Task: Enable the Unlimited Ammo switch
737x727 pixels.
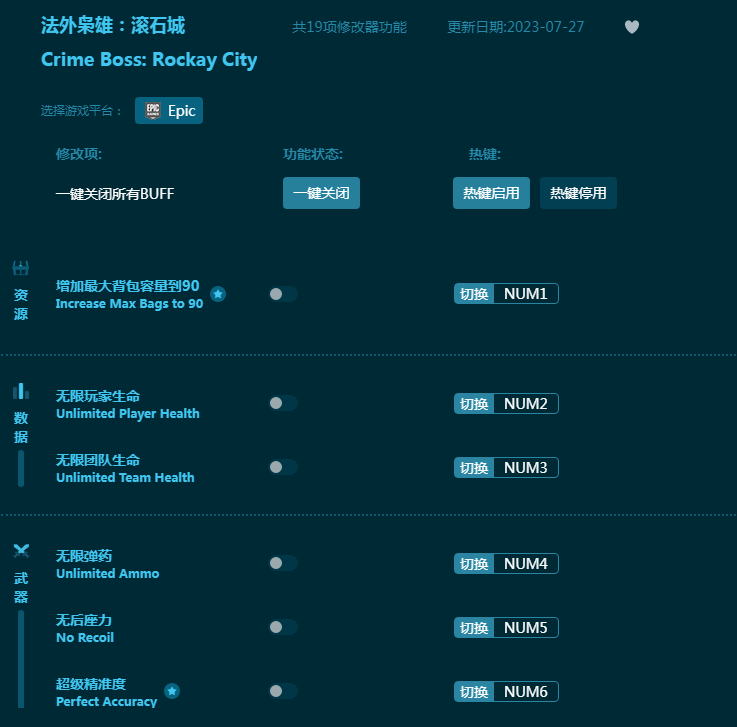Action: (x=283, y=563)
